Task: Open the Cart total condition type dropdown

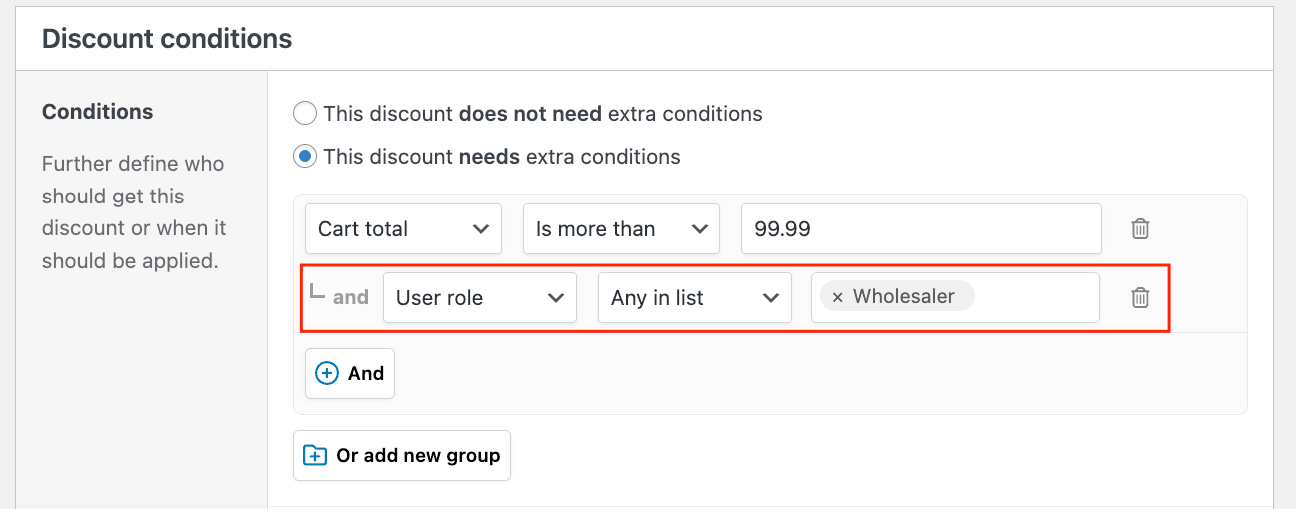Action: [x=403, y=228]
